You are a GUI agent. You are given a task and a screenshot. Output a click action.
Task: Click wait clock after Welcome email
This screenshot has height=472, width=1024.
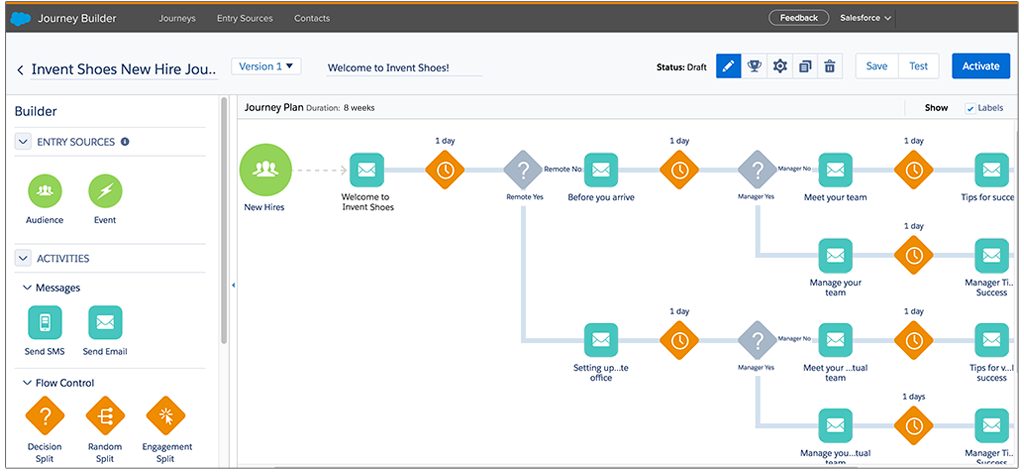tap(445, 170)
